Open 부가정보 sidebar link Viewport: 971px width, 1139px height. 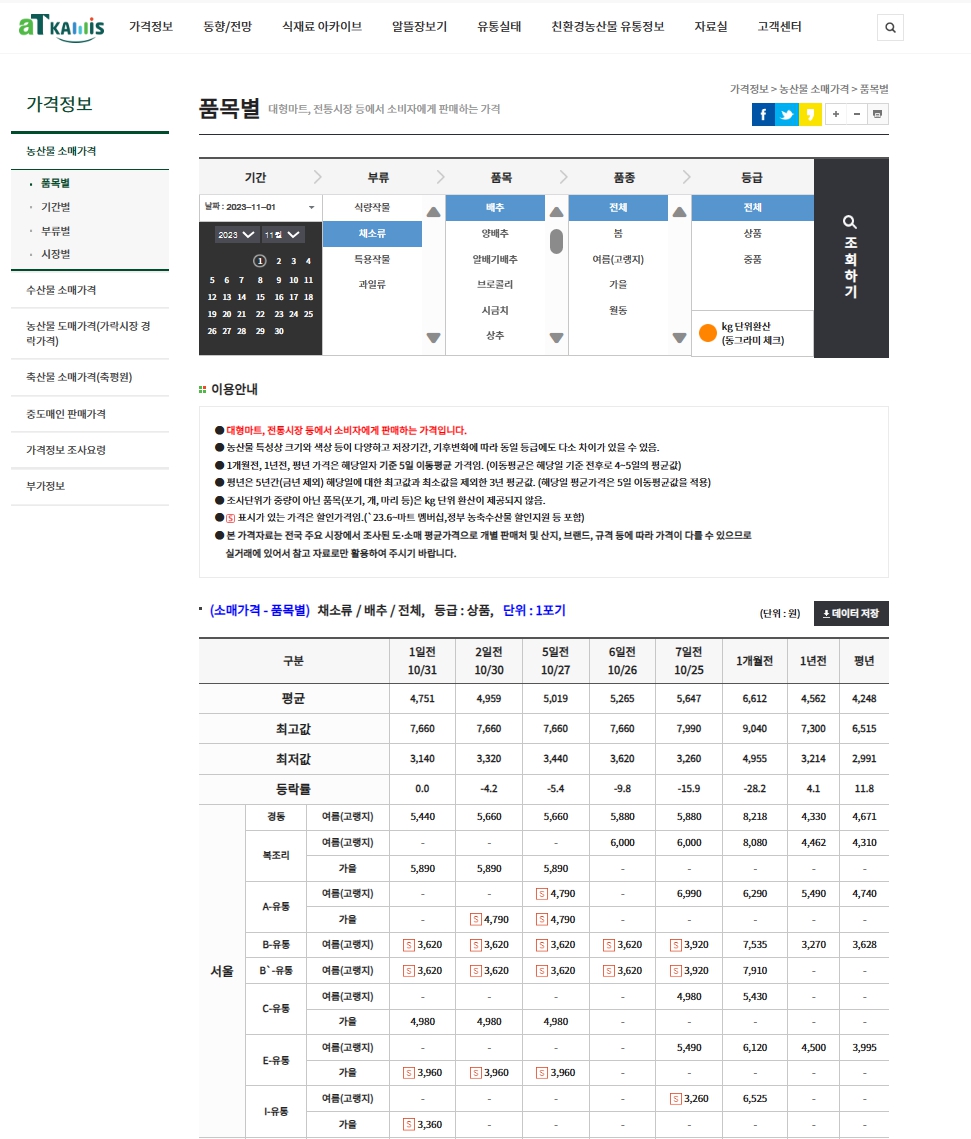46,486
